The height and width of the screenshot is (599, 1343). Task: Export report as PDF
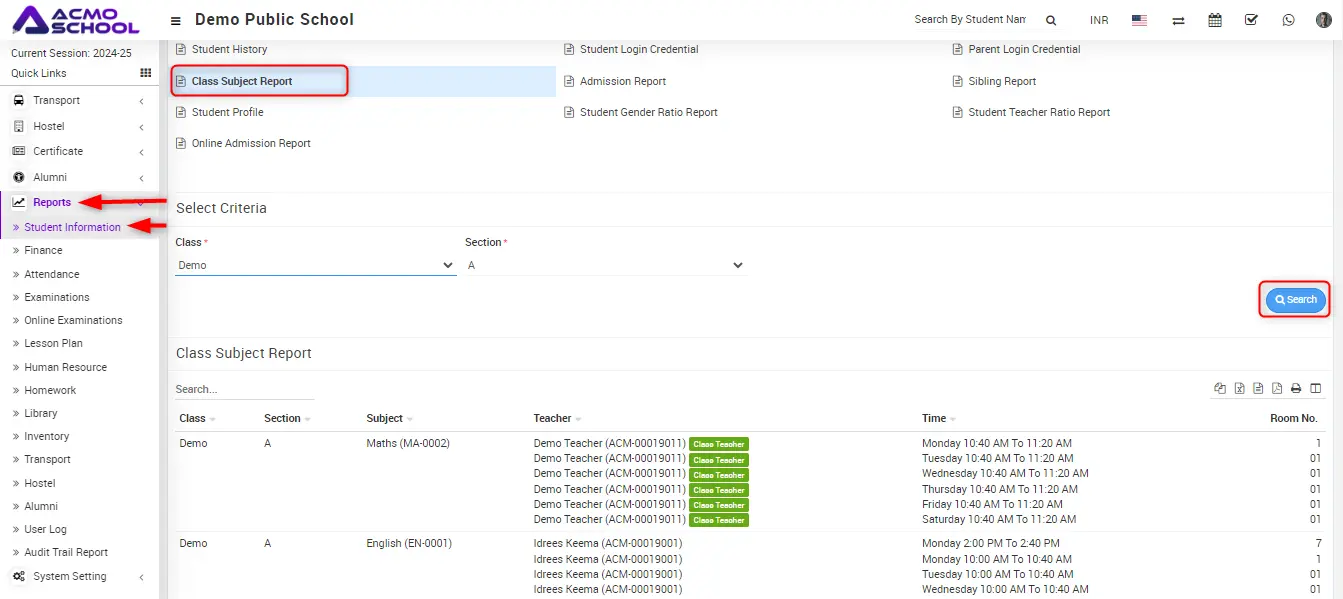1277,389
